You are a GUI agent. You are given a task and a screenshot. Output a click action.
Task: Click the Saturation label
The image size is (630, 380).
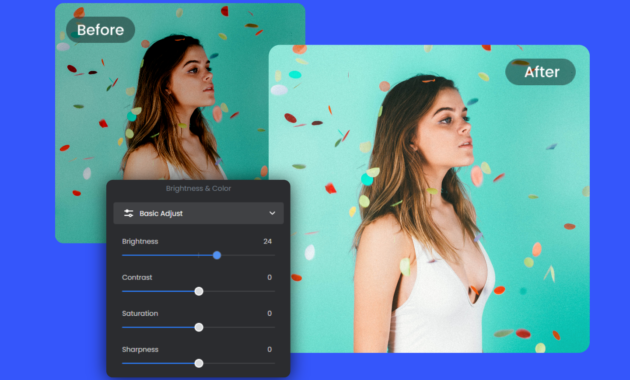pyautogui.click(x=140, y=313)
